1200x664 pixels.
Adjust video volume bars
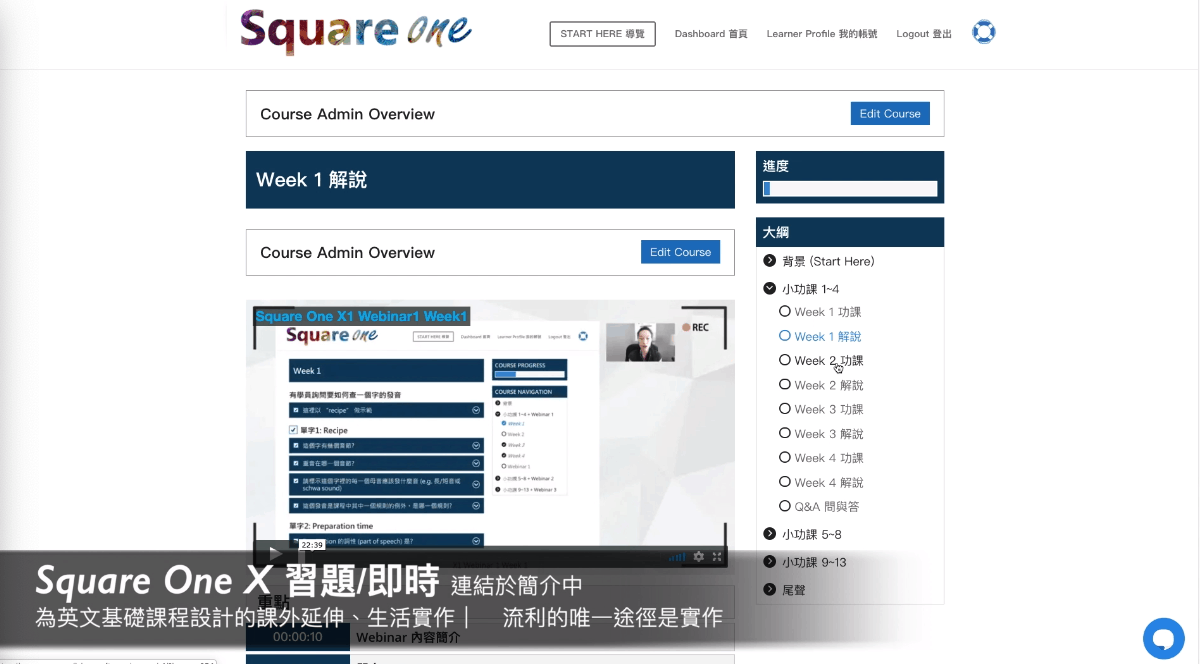click(678, 556)
